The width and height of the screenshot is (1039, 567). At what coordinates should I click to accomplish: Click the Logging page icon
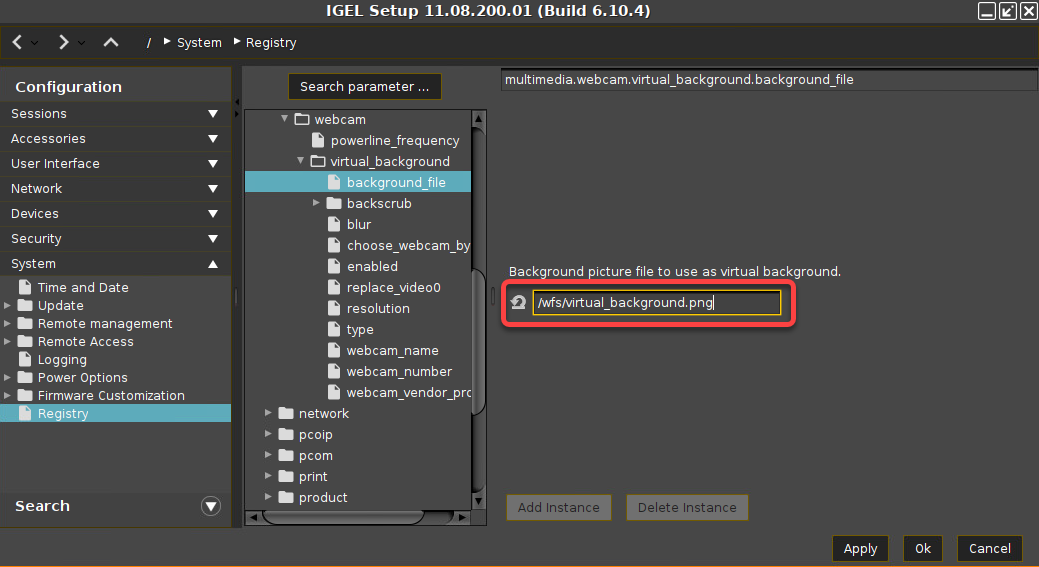(25, 360)
